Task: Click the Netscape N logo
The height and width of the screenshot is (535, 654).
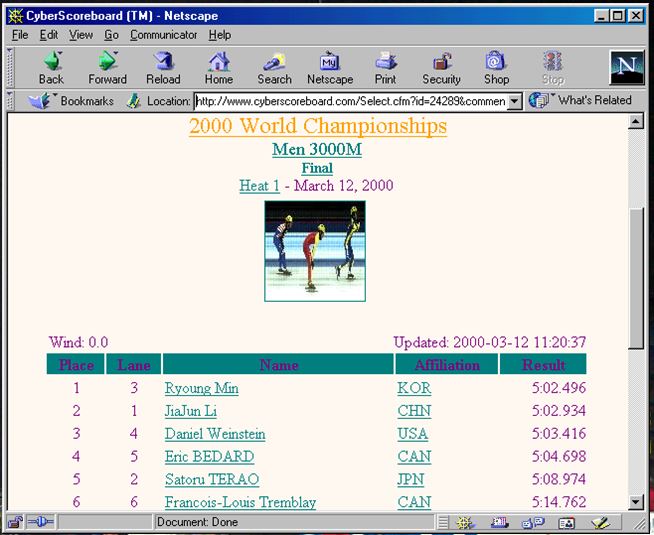Action: pos(626,66)
